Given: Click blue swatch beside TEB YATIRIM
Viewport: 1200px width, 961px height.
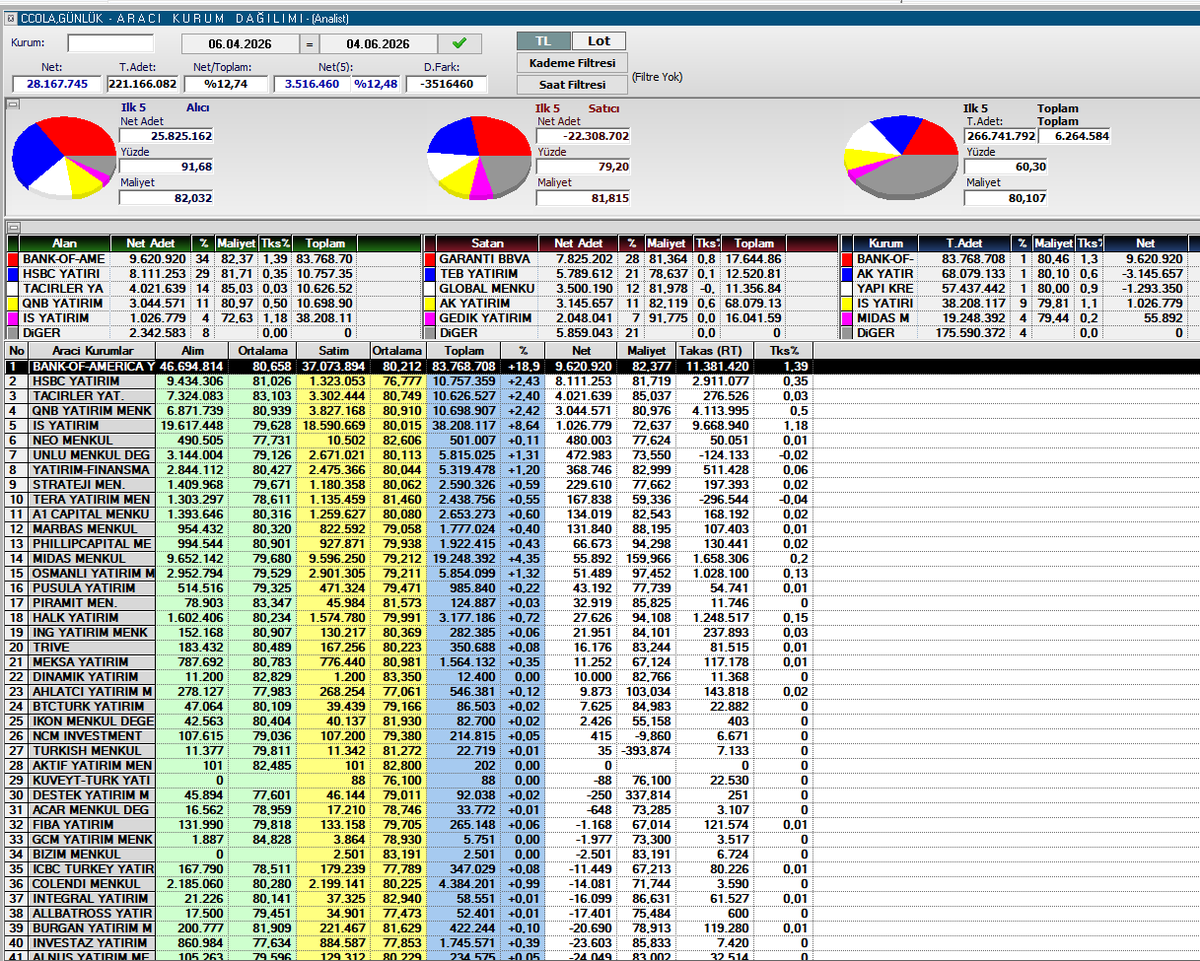Looking at the screenshot, I should click(x=430, y=273).
